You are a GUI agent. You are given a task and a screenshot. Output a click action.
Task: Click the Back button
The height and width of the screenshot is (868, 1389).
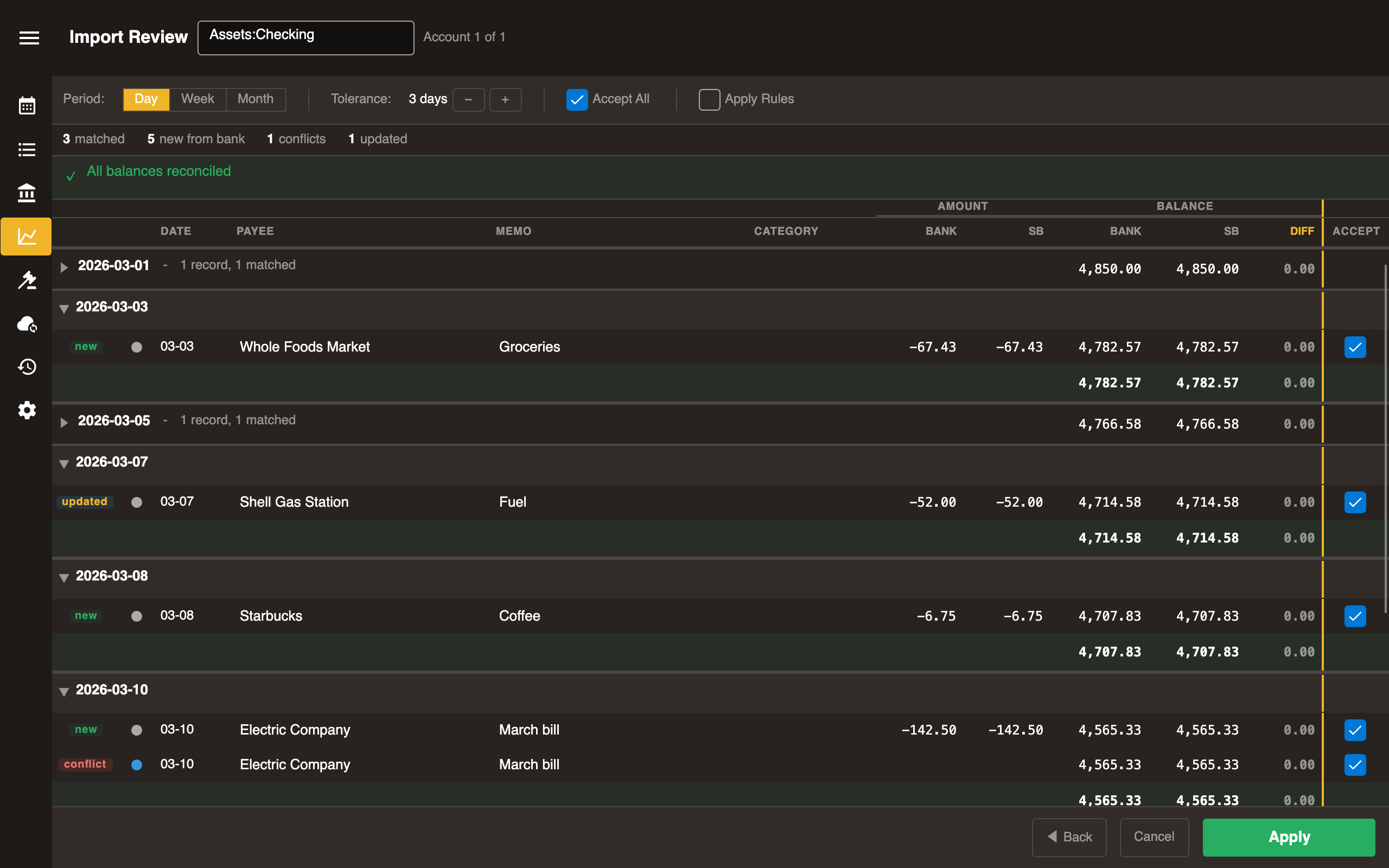1069,837
